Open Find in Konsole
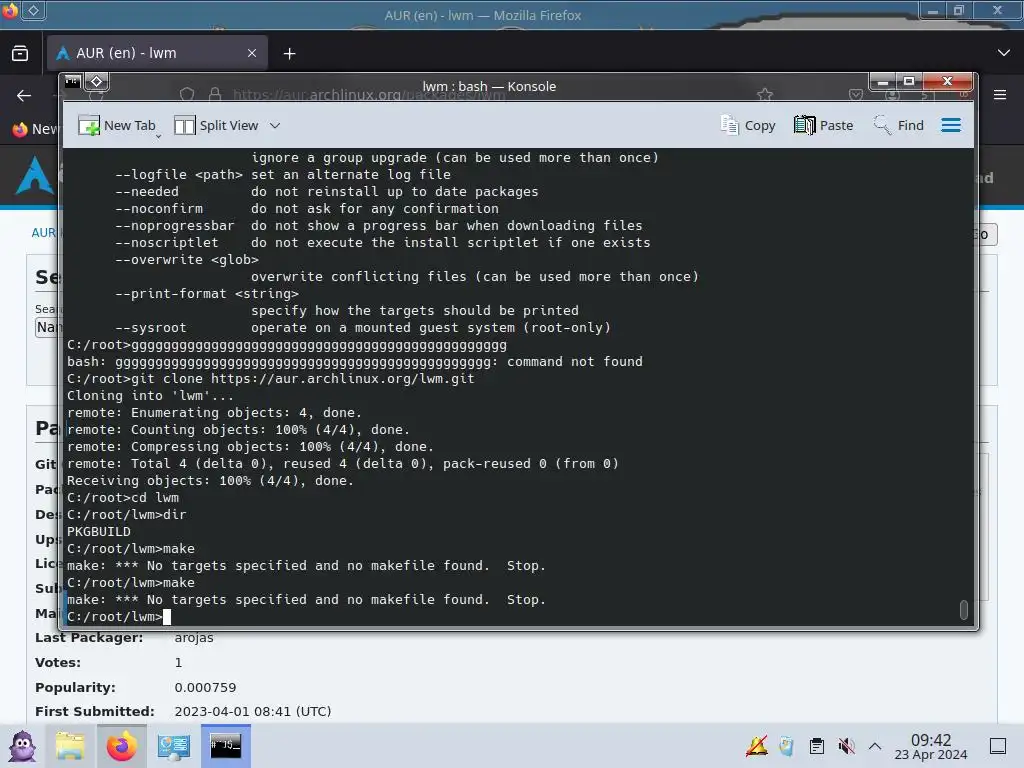The height and width of the screenshot is (768, 1024). point(899,125)
